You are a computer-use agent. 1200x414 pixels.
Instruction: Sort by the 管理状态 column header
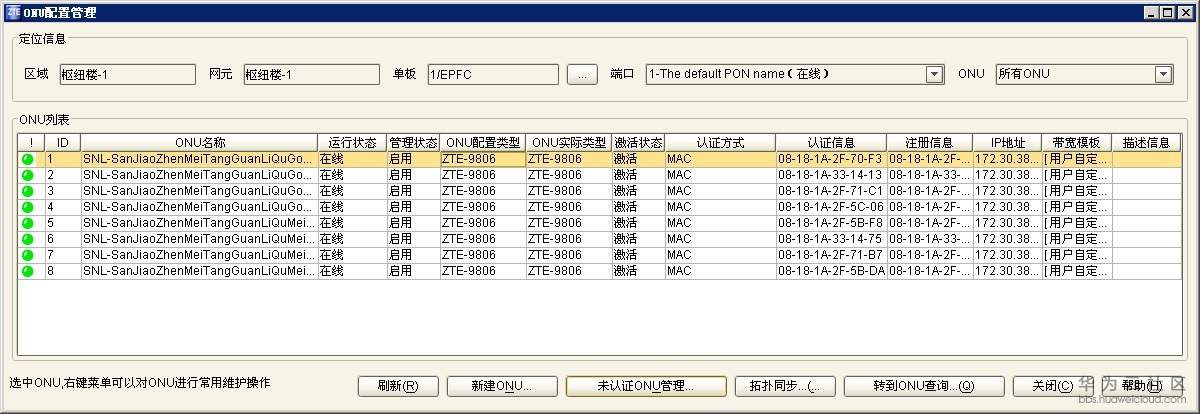tap(413, 143)
